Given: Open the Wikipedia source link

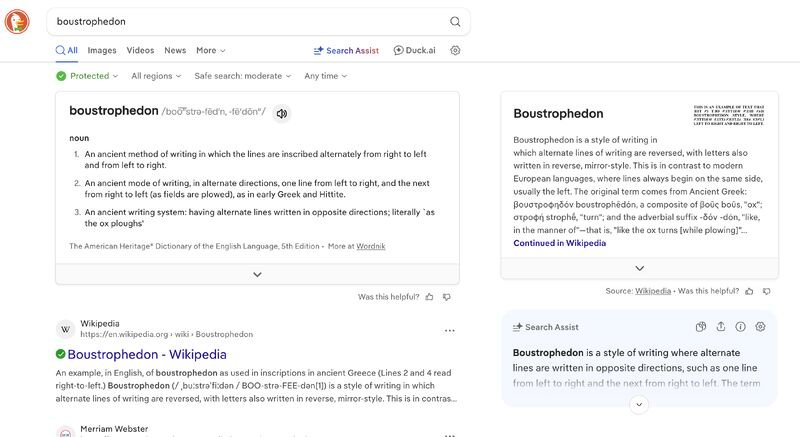Looking at the screenshot, I should pyautogui.click(x=653, y=291).
